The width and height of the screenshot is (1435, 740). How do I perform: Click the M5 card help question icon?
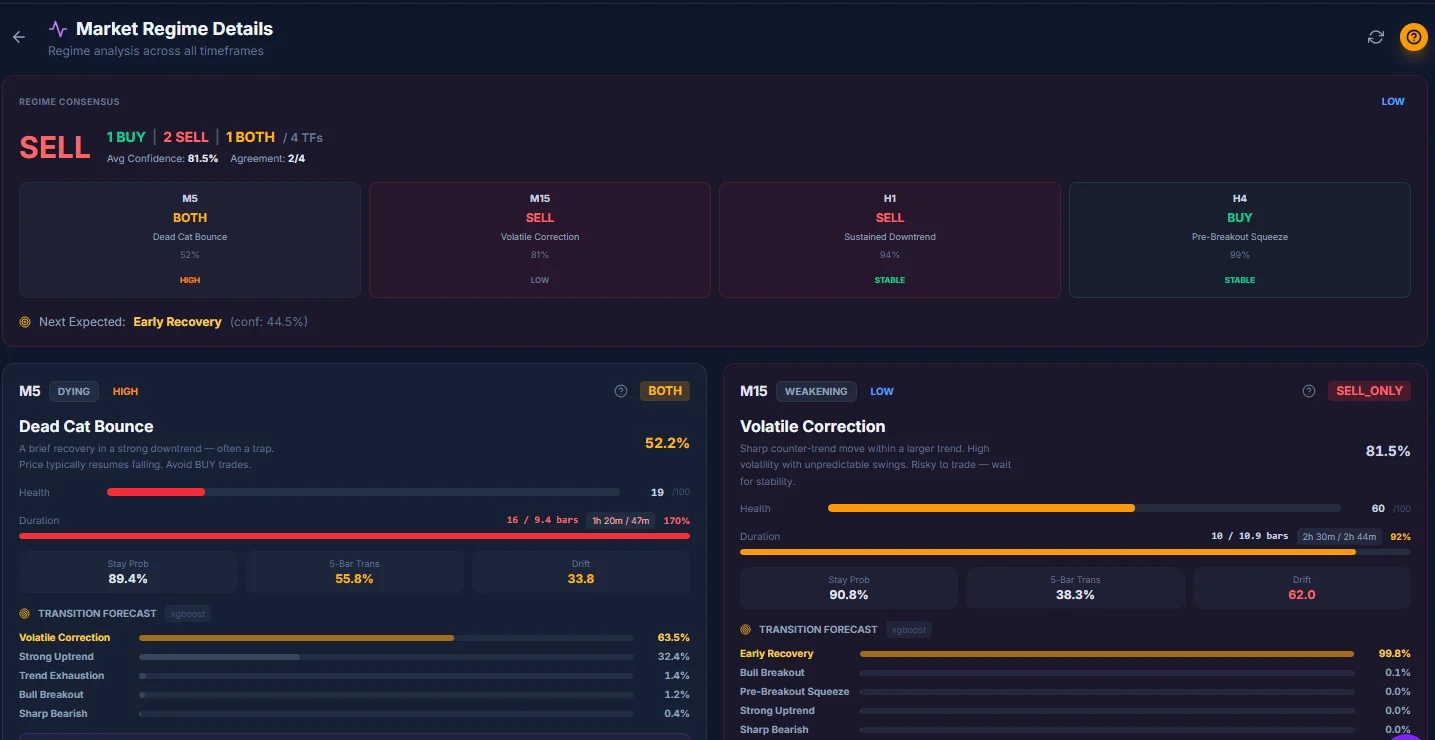pyautogui.click(x=621, y=391)
